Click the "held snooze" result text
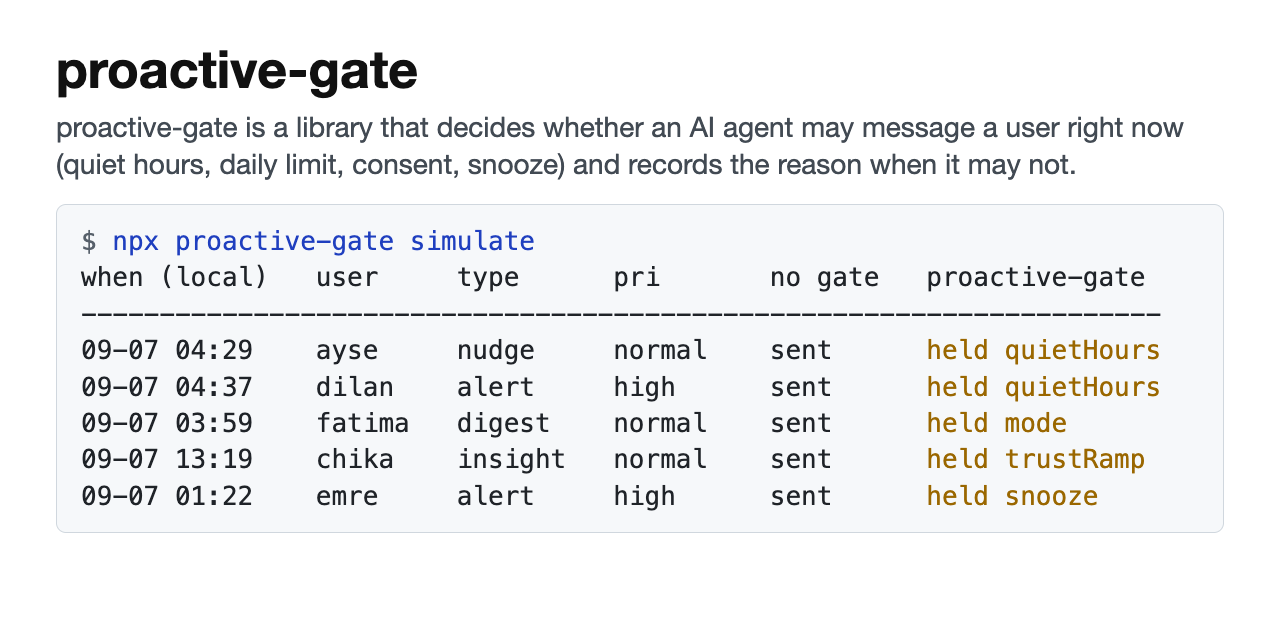1280x640 pixels. (x=1012, y=496)
